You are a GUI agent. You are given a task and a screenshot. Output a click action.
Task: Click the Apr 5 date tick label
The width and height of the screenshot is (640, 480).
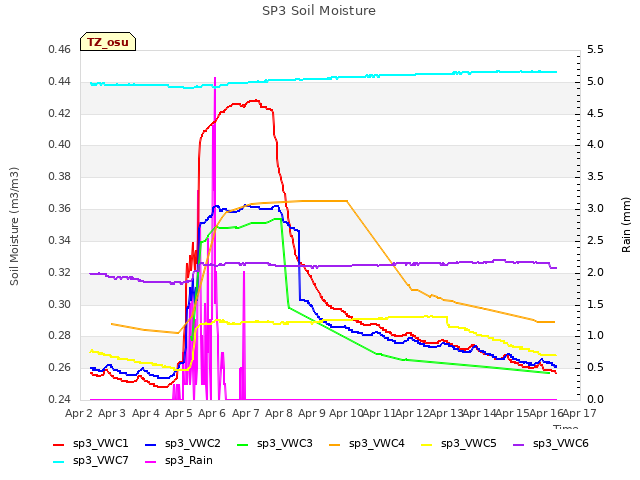(178, 413)
